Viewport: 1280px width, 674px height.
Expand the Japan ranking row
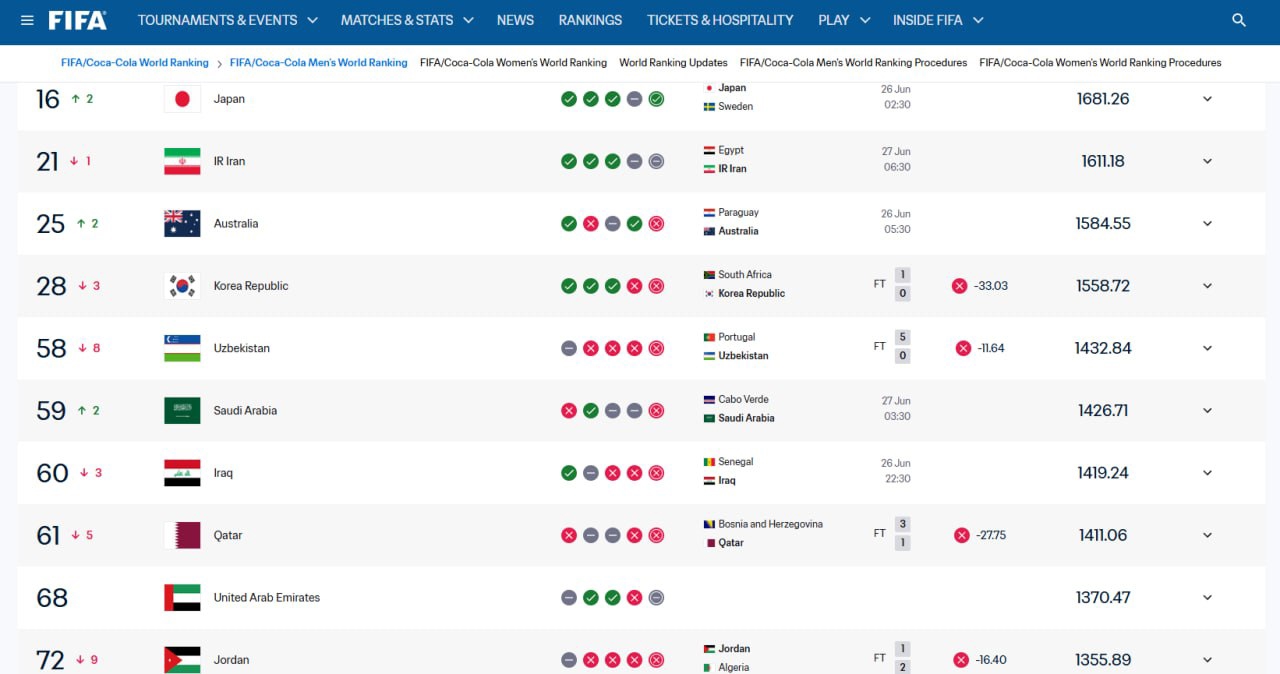click(x=1207, y=99)
